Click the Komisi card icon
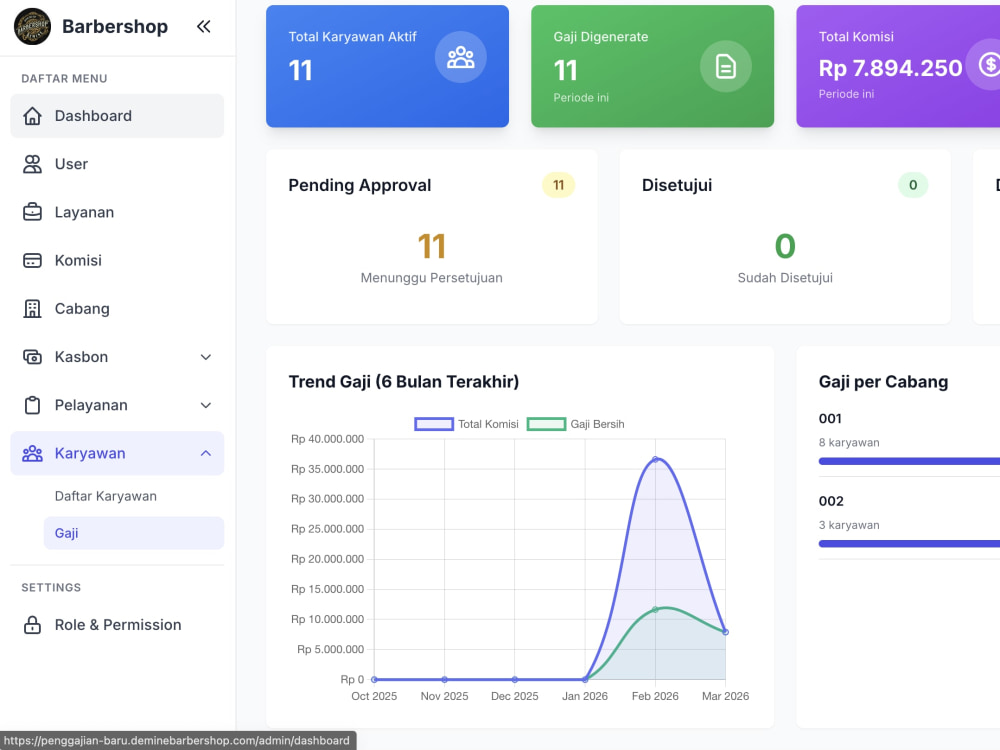This screenshot has width=1000, height=750. click(x=33, y=260)
